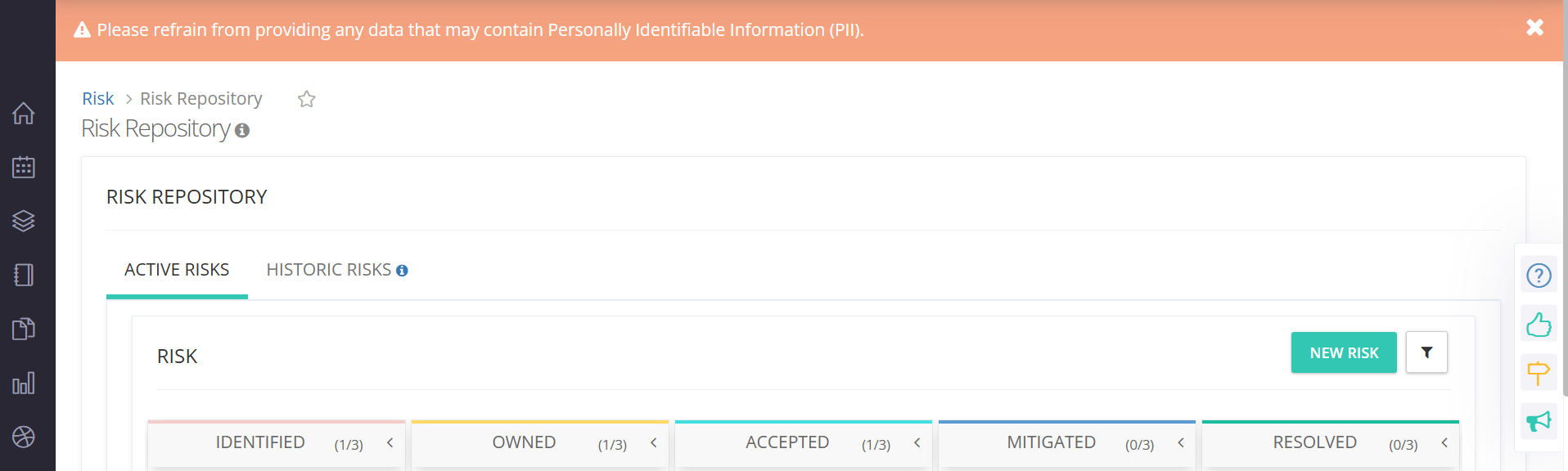The height and width of the screenshot is (471, 1568).
Task: Open the calendar icon in sidebar
Action: point(24,167)
